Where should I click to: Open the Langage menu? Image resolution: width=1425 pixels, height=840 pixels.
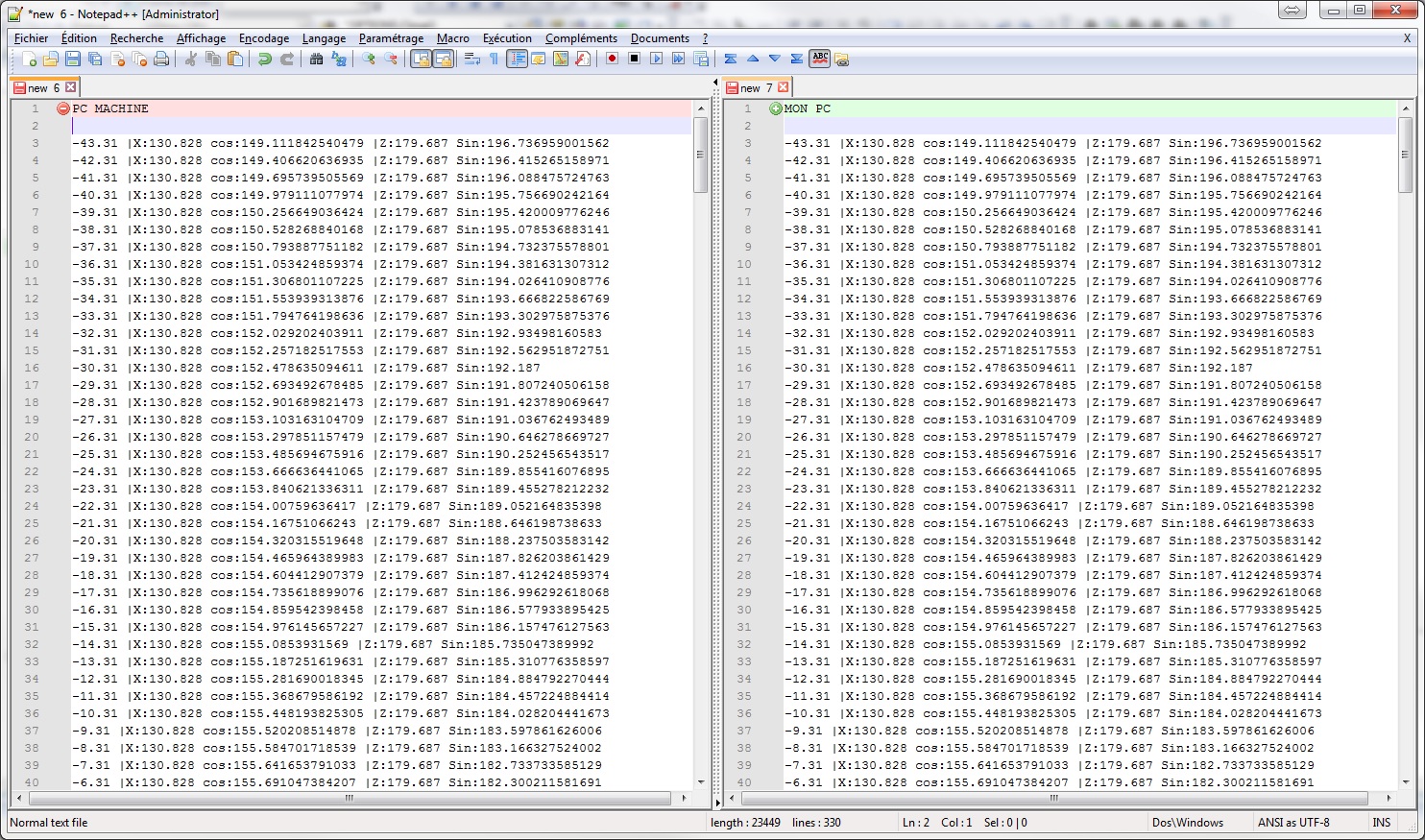(x=324, y=38)
